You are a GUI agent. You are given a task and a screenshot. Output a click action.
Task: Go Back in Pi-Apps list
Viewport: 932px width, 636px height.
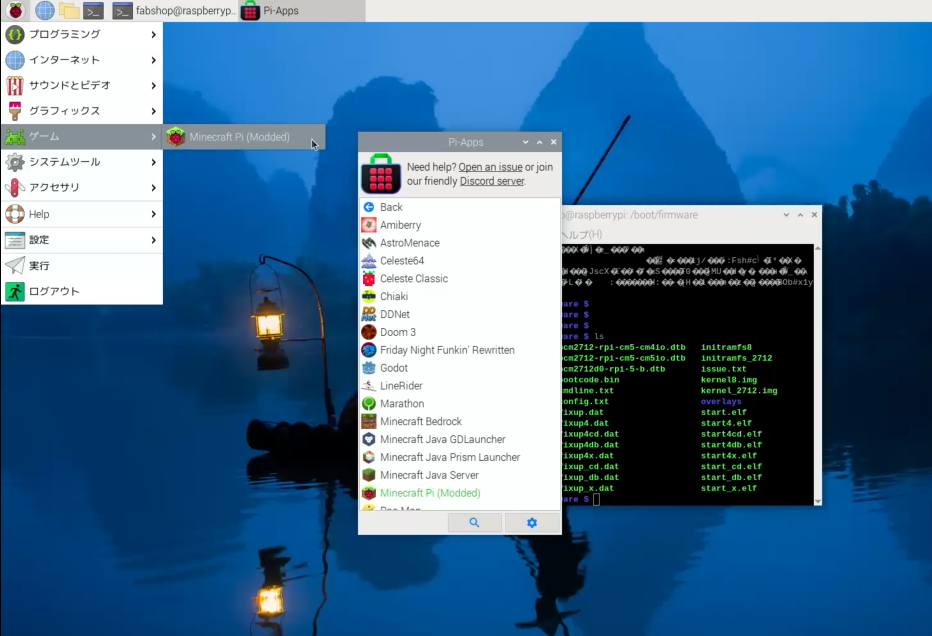[x=459, y=207]
